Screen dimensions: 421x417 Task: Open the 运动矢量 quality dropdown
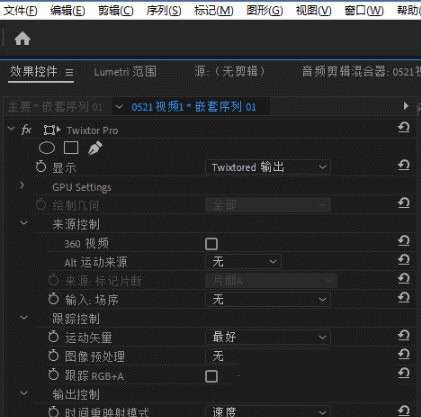[269, 337]
